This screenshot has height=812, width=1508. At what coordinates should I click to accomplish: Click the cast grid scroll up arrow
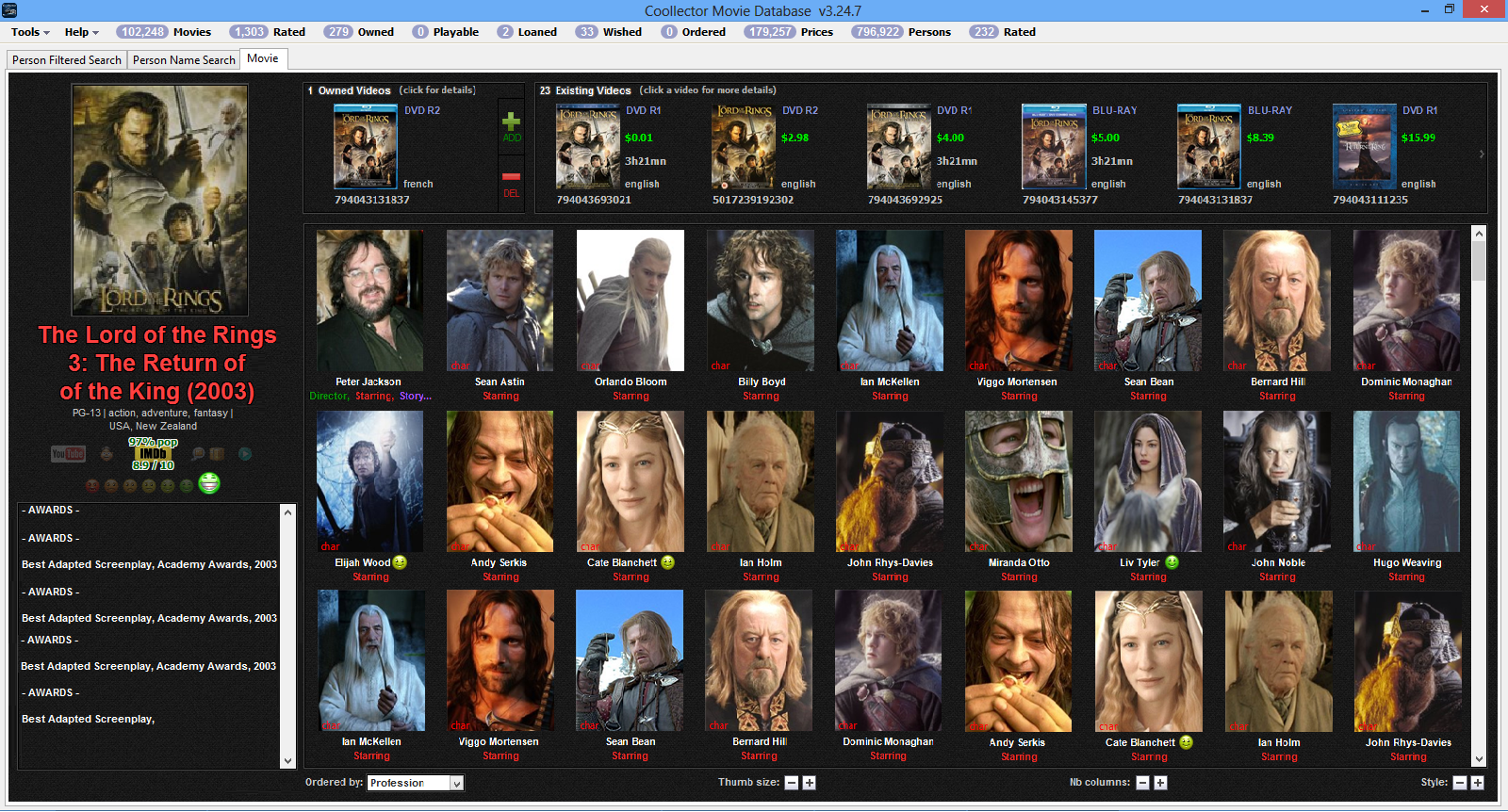click(x=1479, y=234)
